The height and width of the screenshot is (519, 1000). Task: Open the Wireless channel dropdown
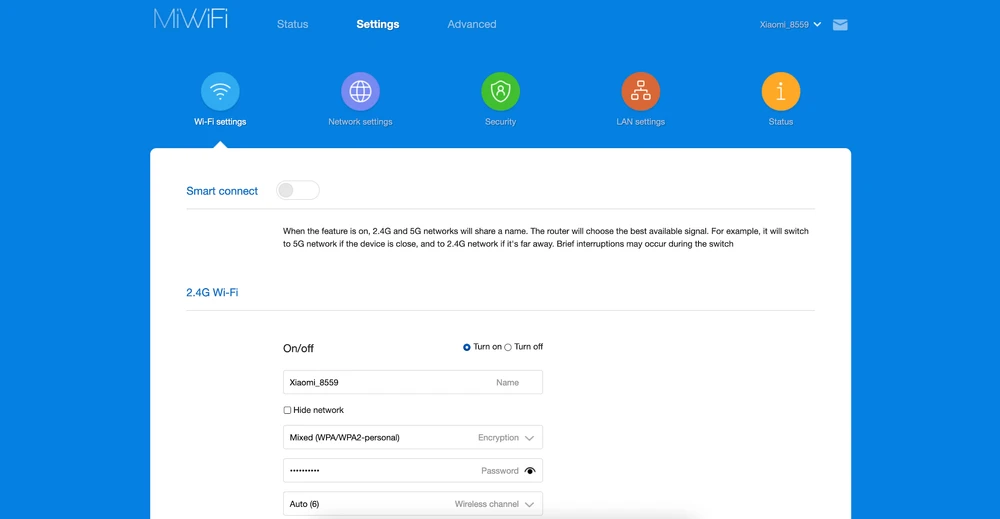tap(413, 504)
